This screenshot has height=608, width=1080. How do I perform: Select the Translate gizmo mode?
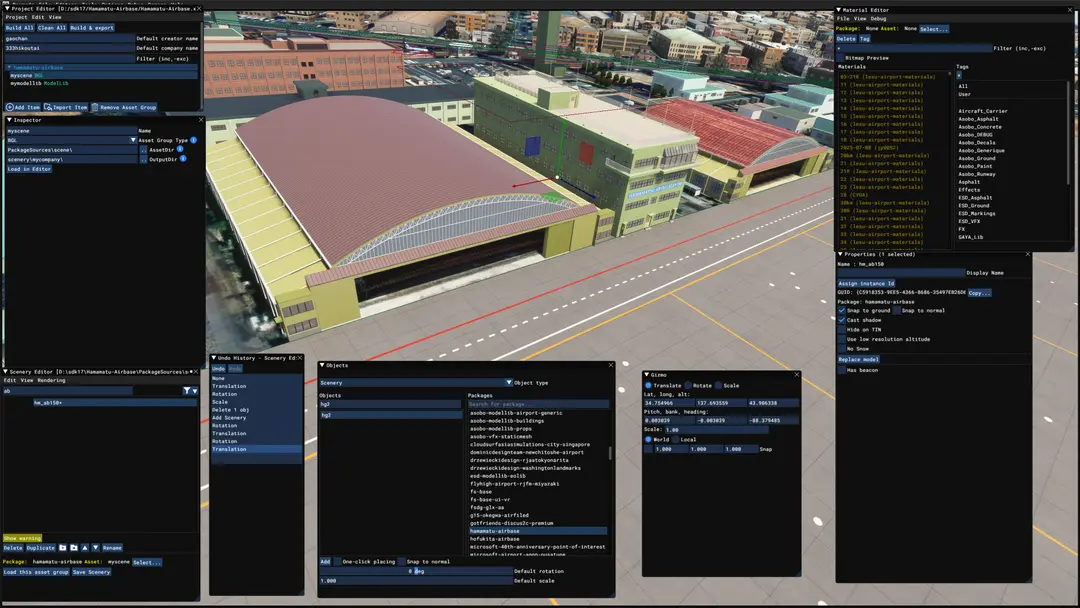[x=648, y=386]
